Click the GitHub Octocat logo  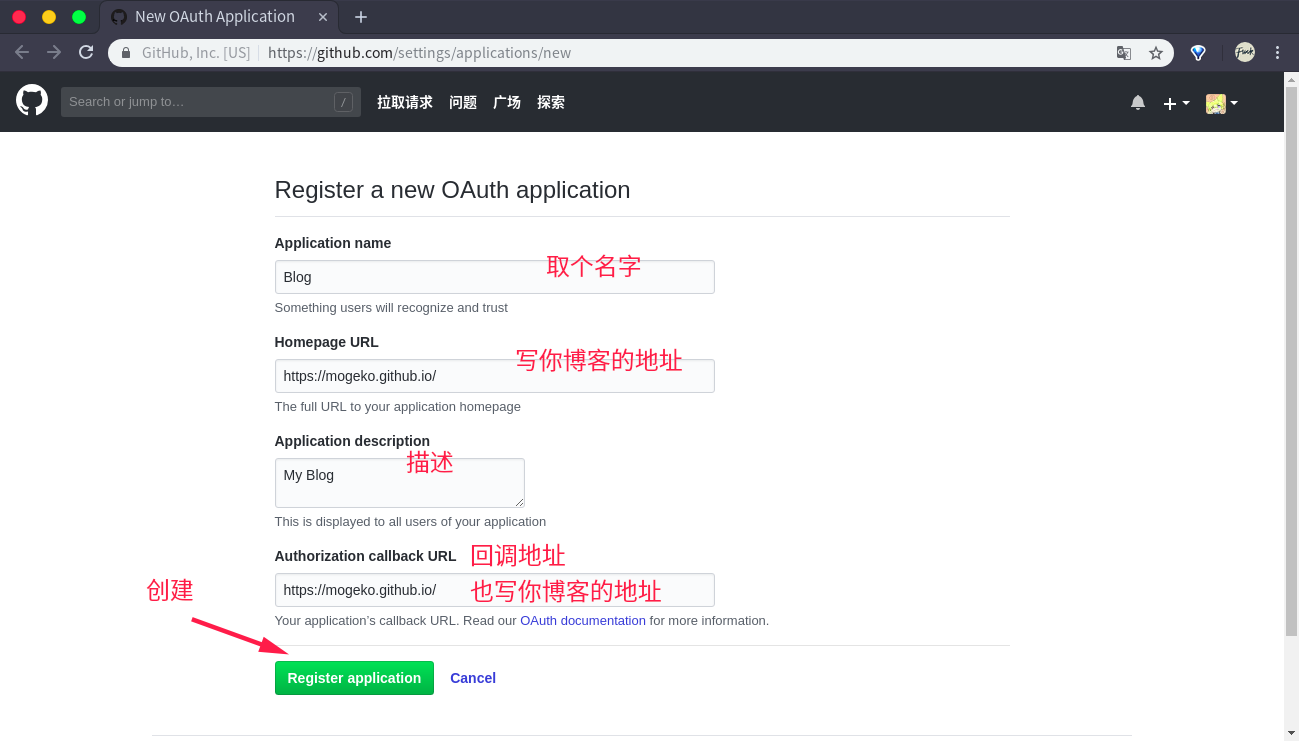click(32, 100)
